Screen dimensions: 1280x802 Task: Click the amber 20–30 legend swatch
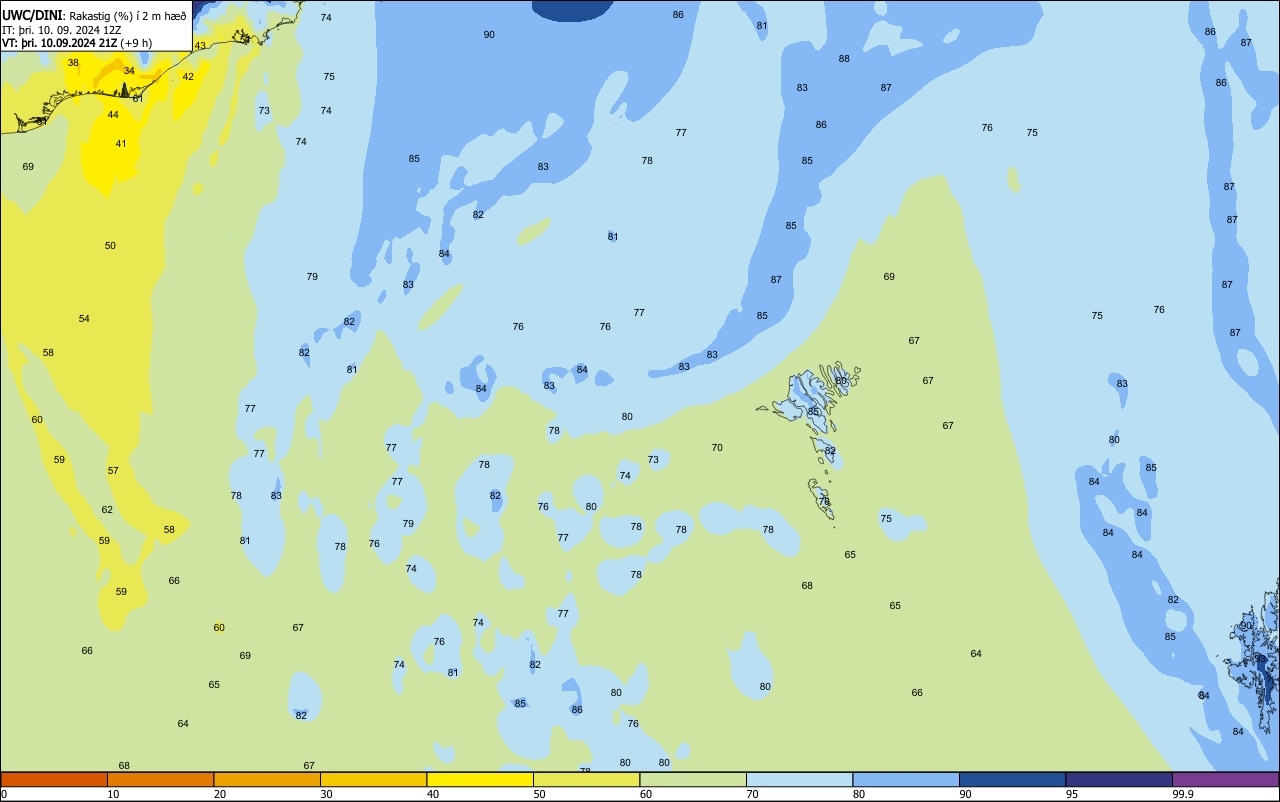coord(267,779)
